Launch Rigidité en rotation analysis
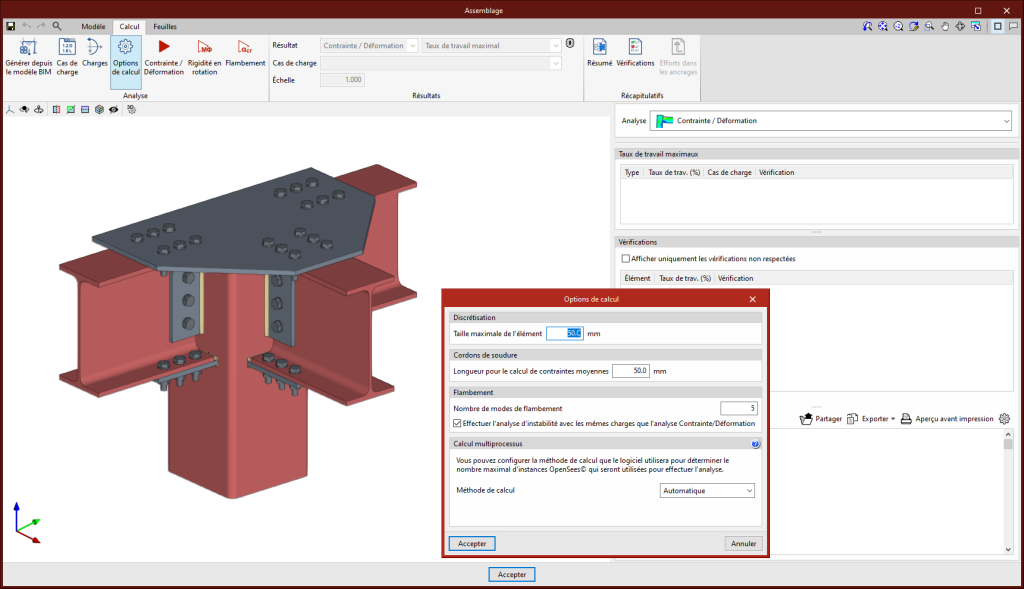Viewport: 1024px width, 589px height. click(x=205, y=55)
